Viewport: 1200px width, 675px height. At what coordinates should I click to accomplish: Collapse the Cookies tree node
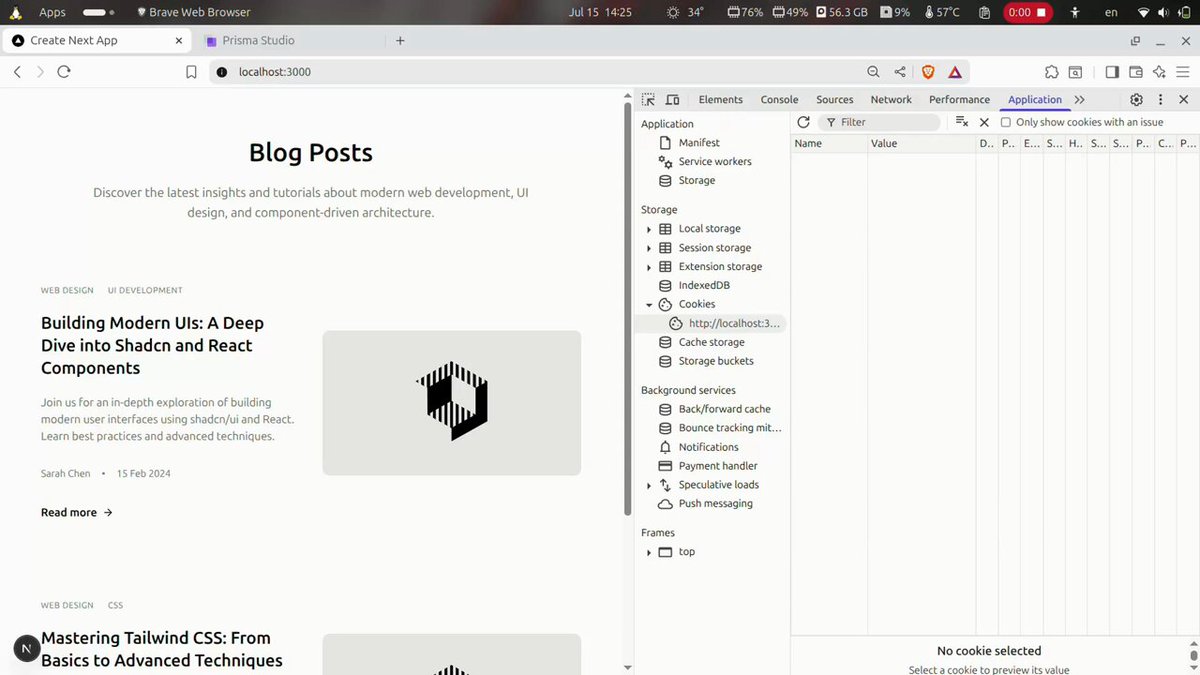click(649, 305)
